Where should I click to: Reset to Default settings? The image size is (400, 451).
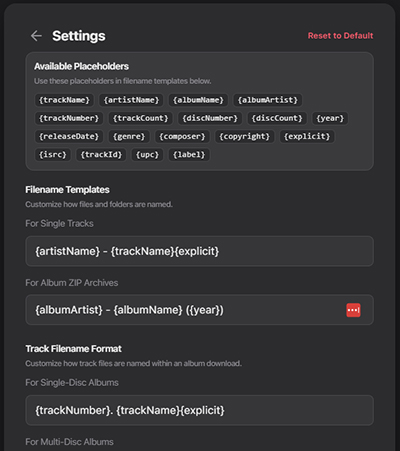[x=340, y=36]
